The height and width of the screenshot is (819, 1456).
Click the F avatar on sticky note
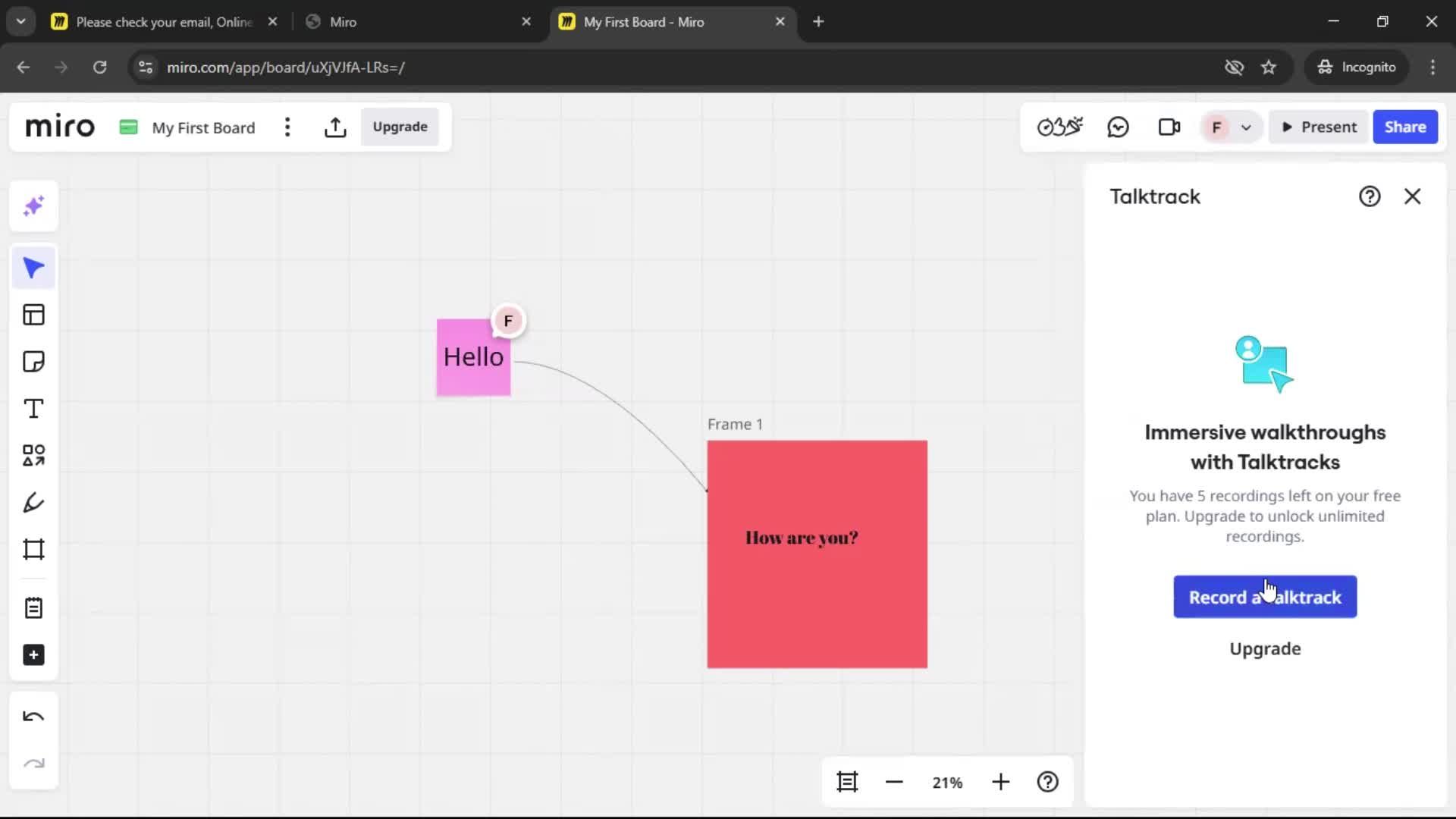[x=509, y=321]
